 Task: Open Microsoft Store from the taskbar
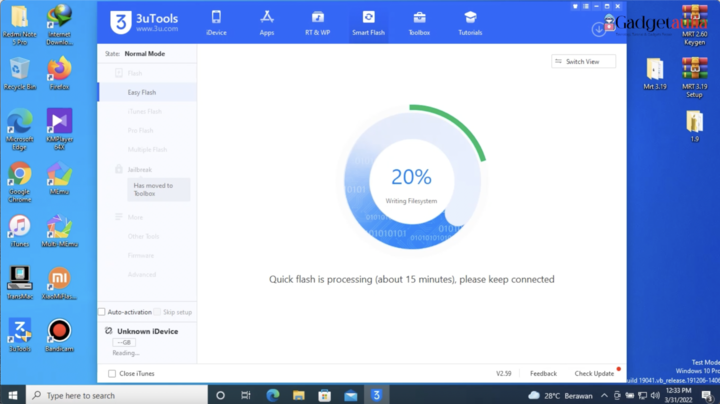[325, 395]
